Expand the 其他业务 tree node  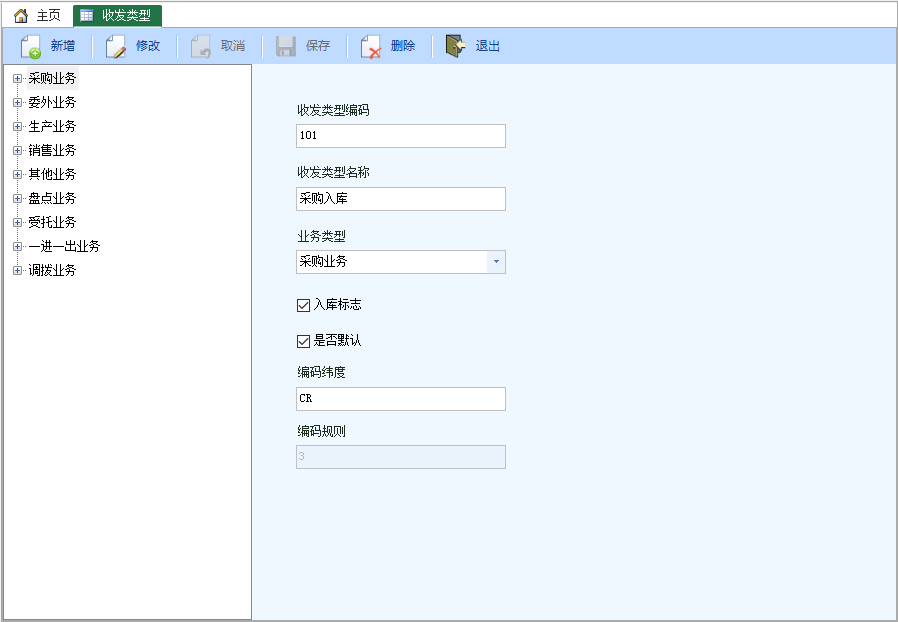17,175
